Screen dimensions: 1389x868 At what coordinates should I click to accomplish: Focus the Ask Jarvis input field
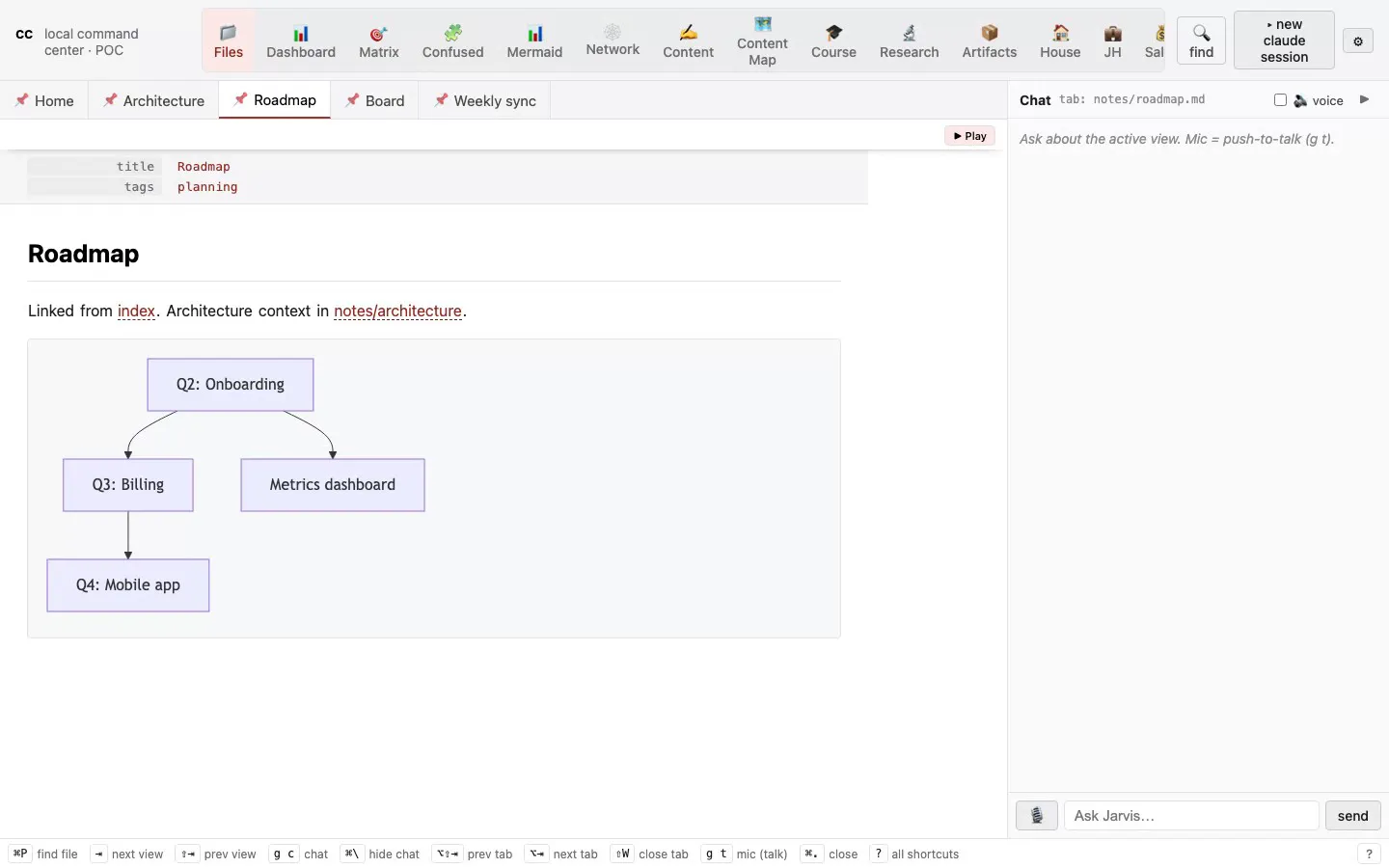pyautogui.click(x=1191, y=816)
